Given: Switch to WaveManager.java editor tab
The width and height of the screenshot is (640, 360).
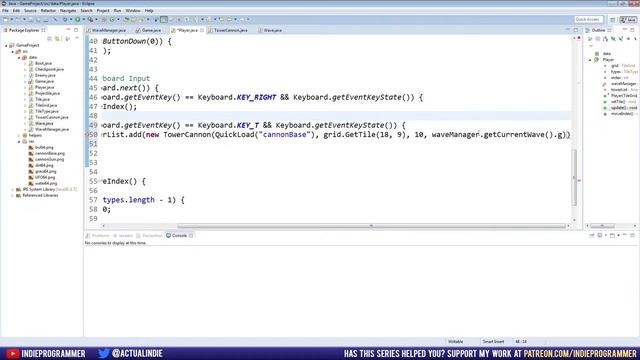Looking at the screenshot, I should coord(106,30).
